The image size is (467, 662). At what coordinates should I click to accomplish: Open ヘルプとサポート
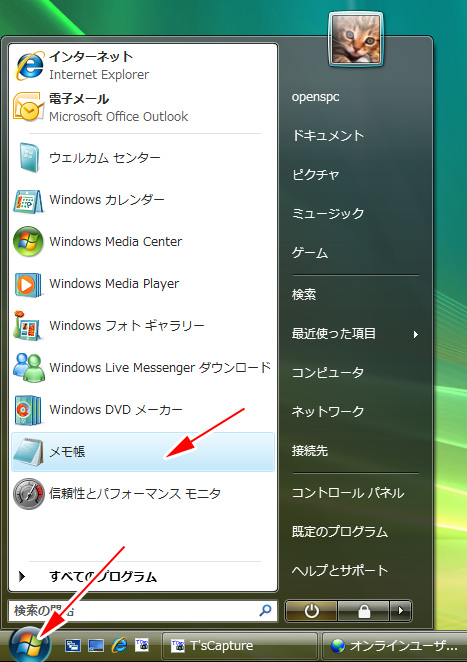pos(340,571)
